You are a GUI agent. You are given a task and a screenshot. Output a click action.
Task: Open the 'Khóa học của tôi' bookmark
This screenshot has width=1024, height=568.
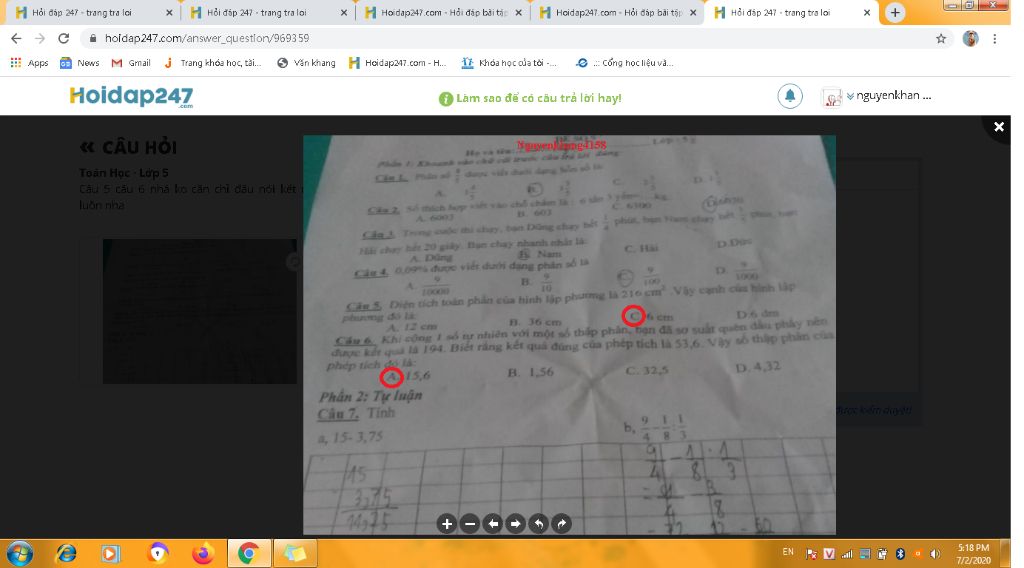click(509, 63)
